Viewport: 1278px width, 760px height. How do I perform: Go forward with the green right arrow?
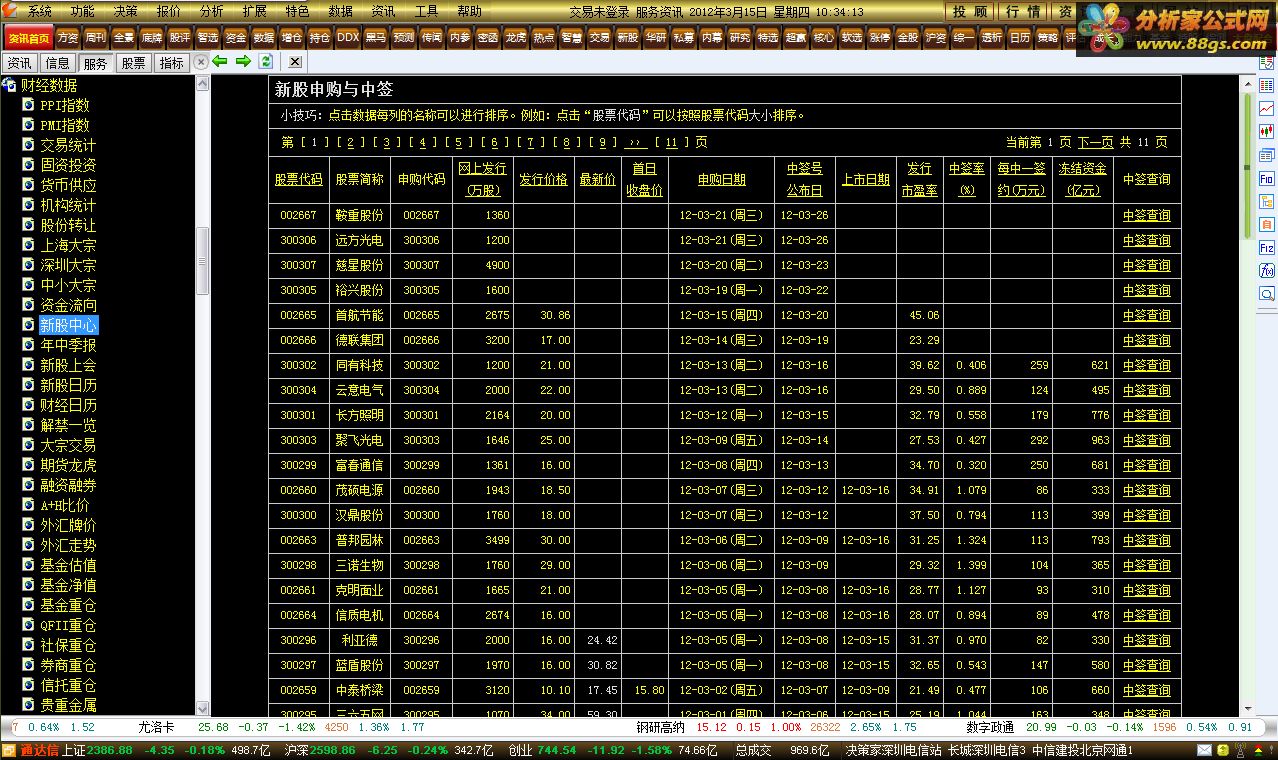click(243, 62)
